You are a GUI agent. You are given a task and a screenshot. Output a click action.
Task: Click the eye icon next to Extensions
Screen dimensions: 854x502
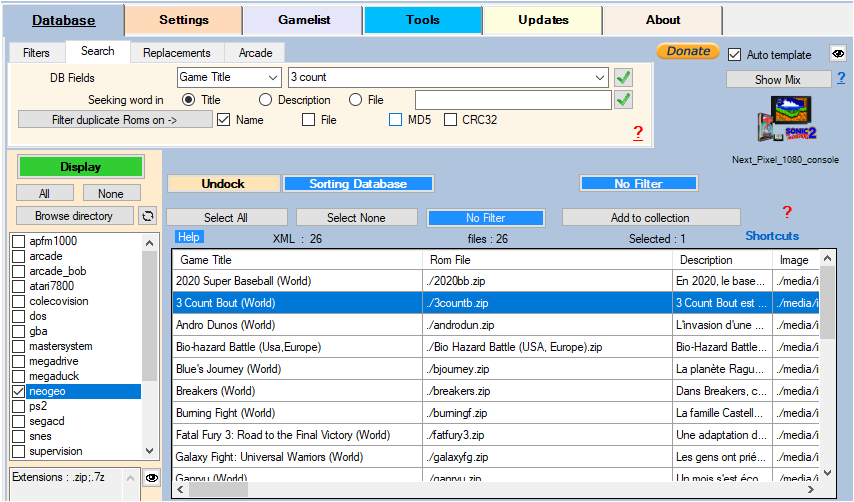click(x=151, y=478)
